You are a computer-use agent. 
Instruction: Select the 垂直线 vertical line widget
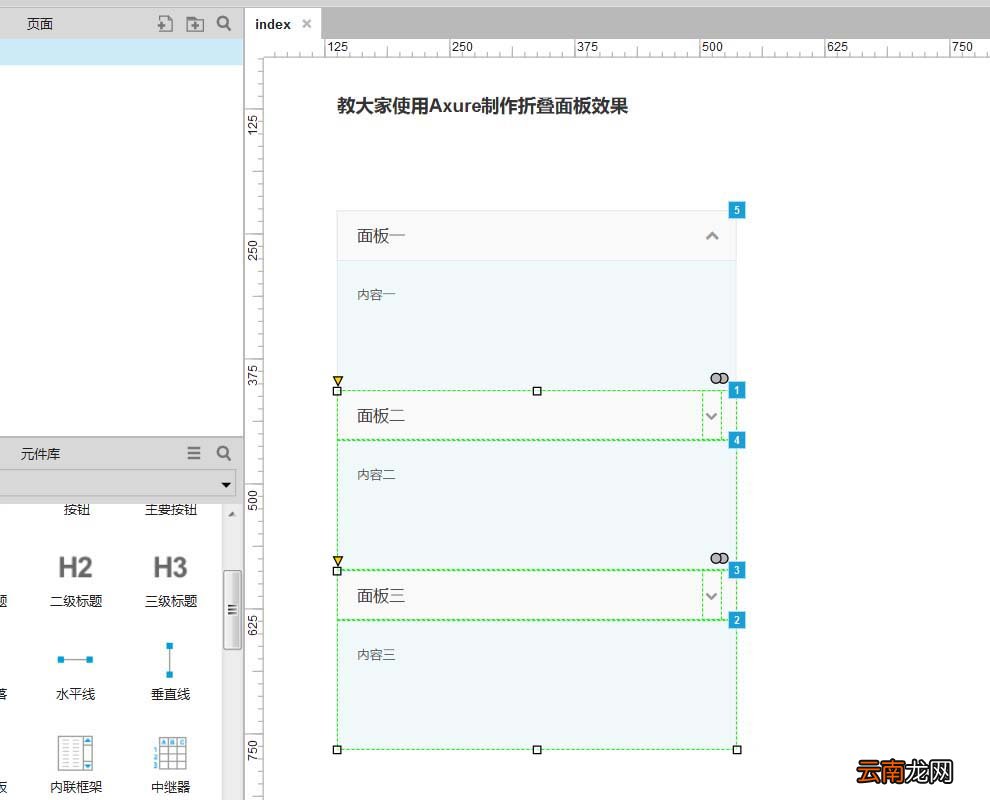pyautogui.click(x=170, y=672)
